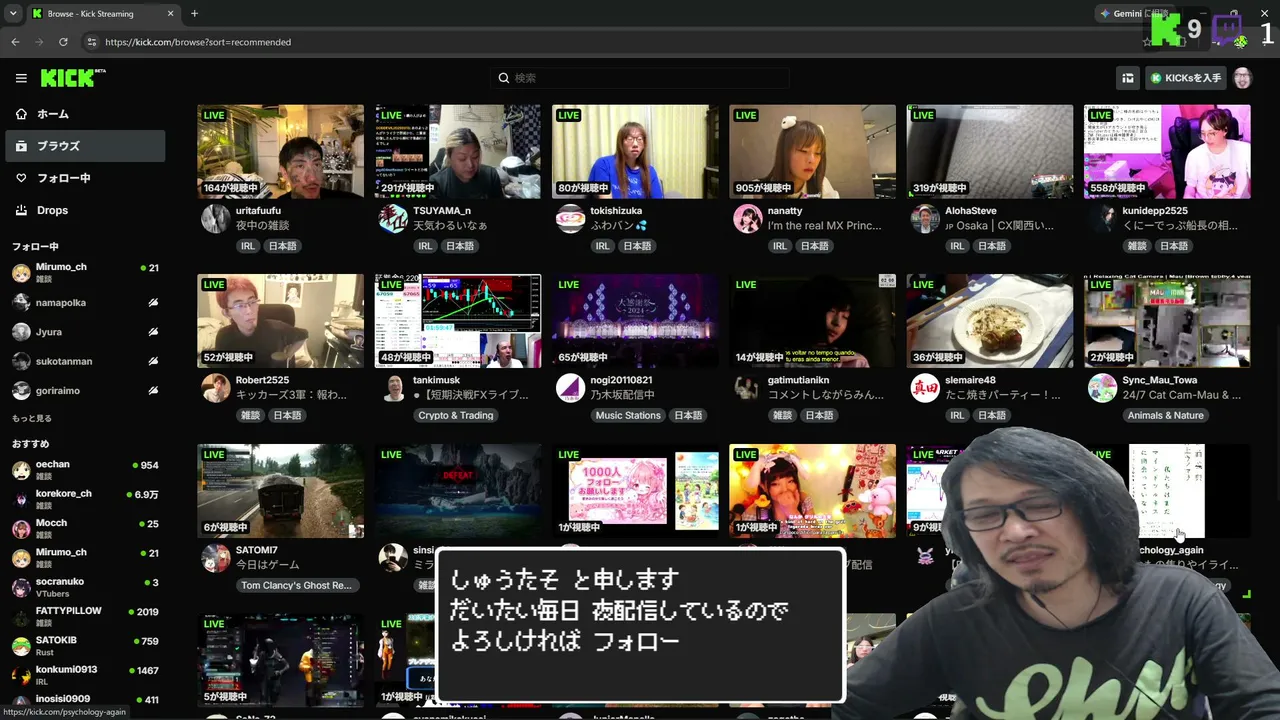Open followed channel goriraimo
This screenshot has width=1280, height=720.
83,391
